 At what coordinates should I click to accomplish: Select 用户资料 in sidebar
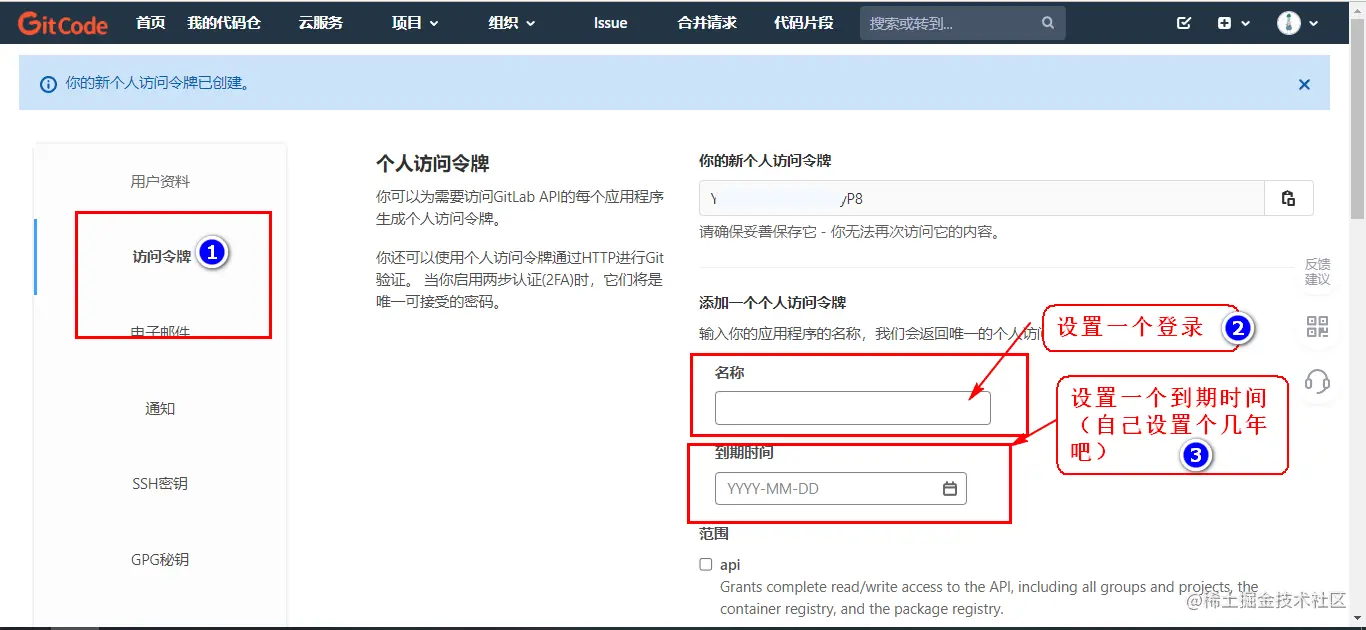[160, 182]
